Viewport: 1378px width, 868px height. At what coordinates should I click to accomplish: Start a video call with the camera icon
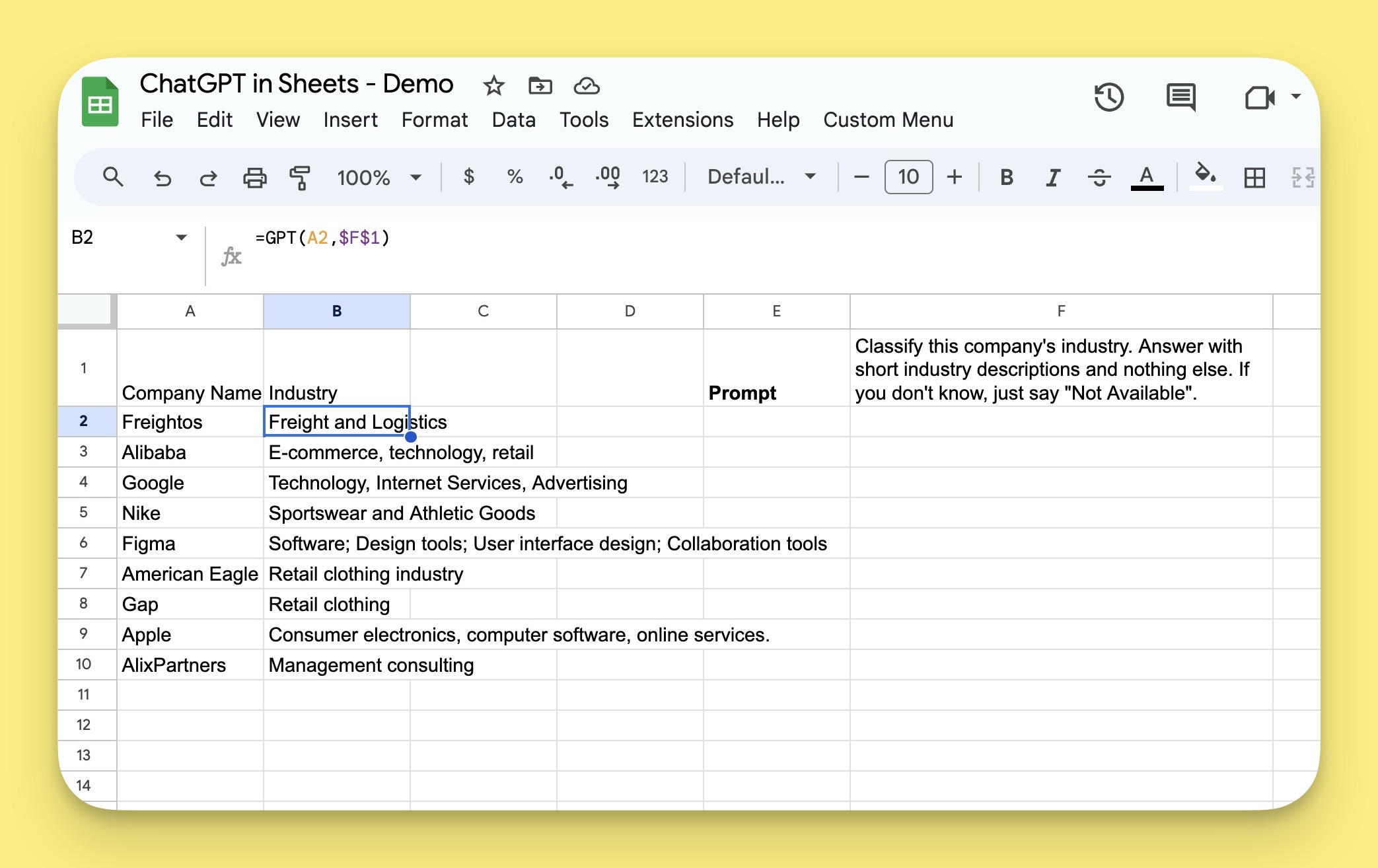tap(1260, 98)
